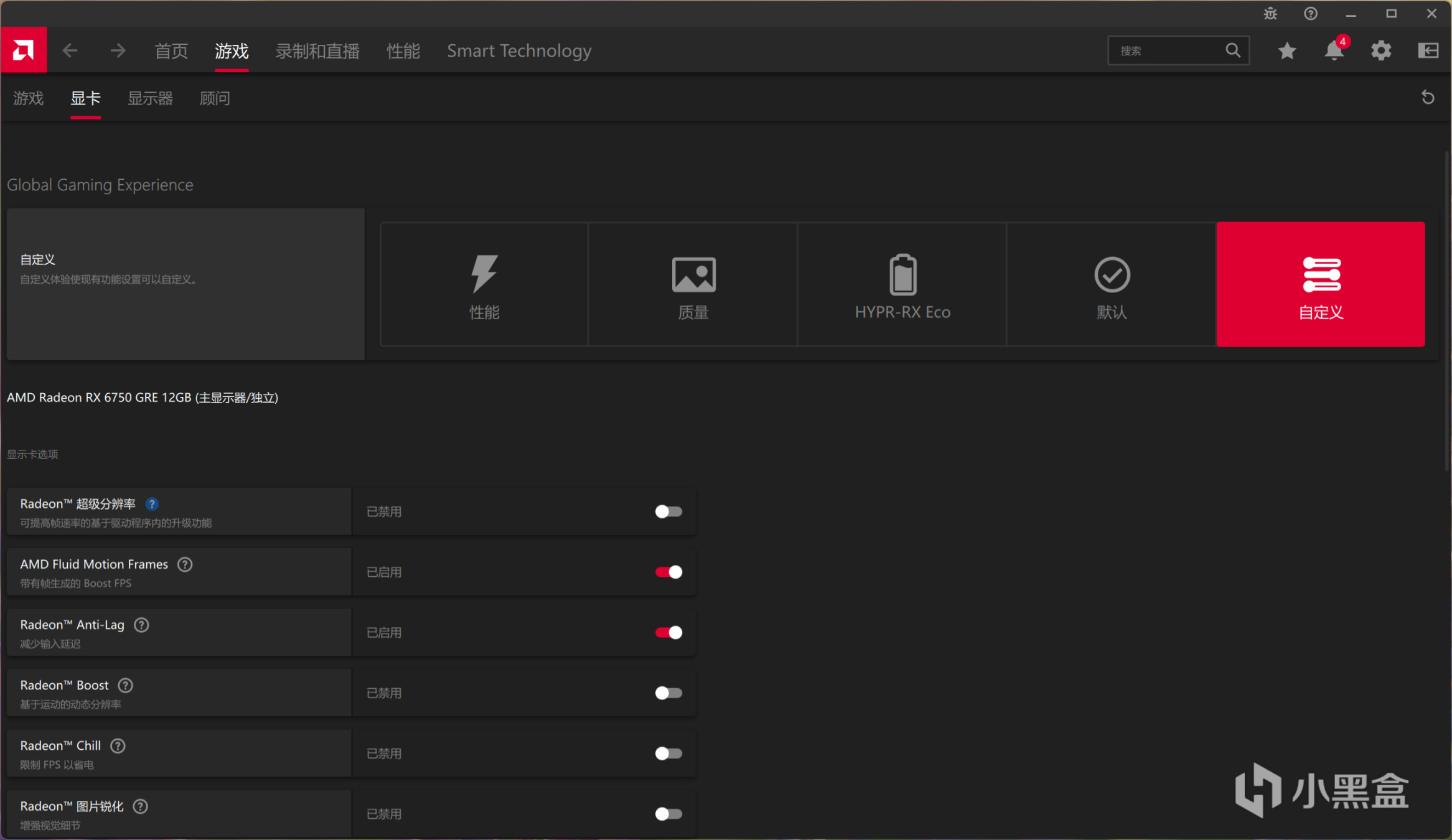Open favorites star icon
Screen dimensions: 1452x840
(1287, 50)
